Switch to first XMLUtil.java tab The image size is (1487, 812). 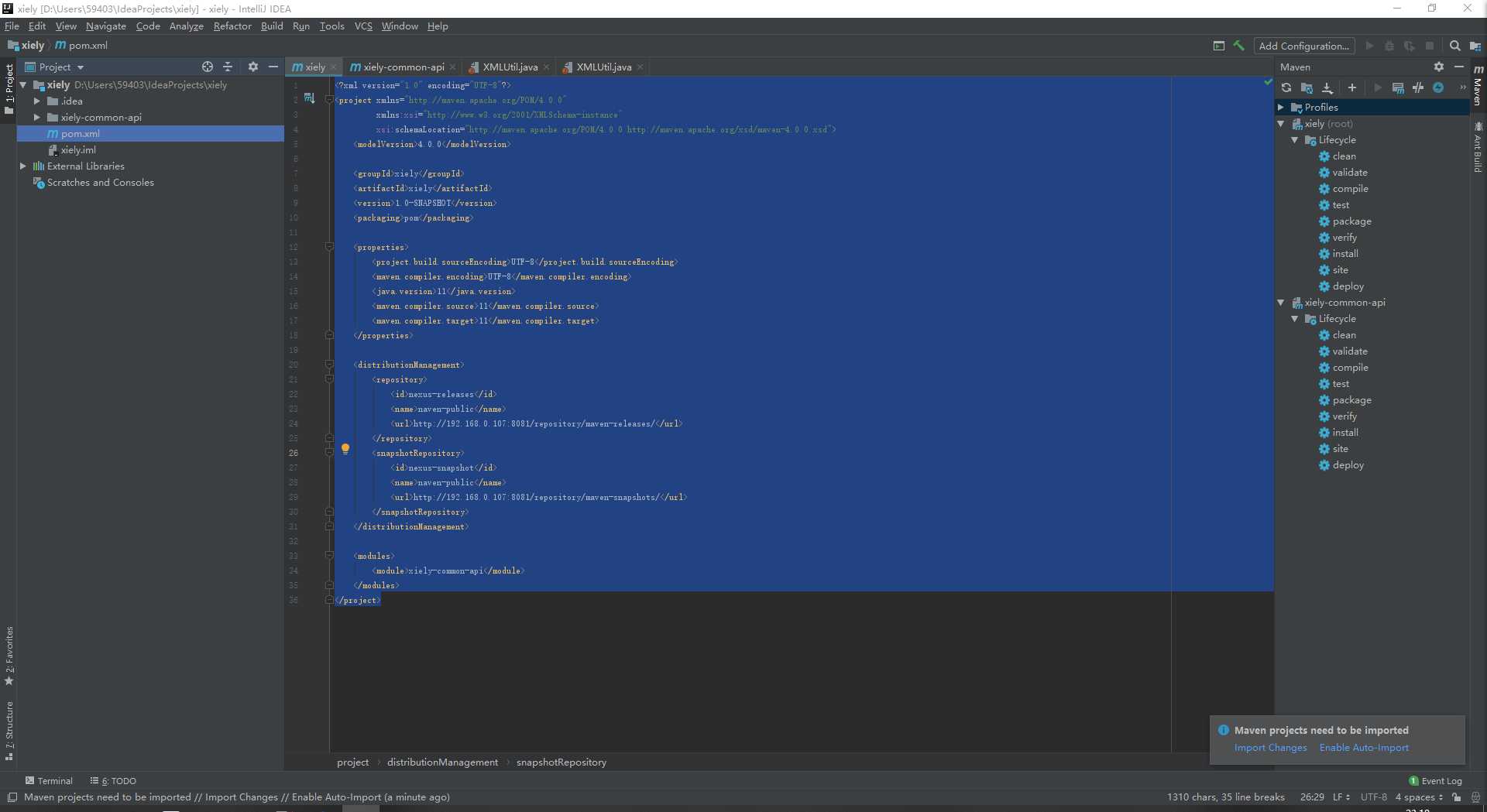[x=510, y=67]
